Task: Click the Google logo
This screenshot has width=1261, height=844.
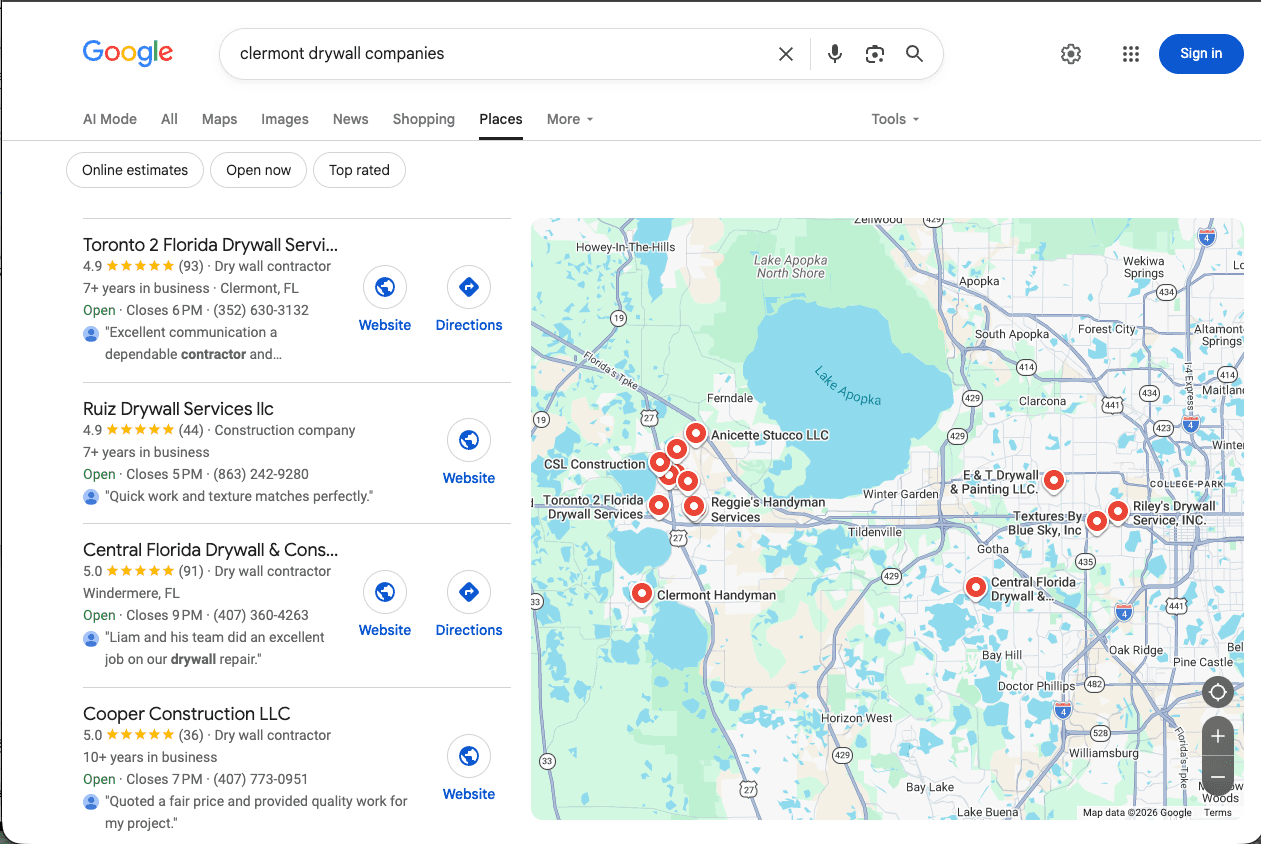Action: point(128,53)
